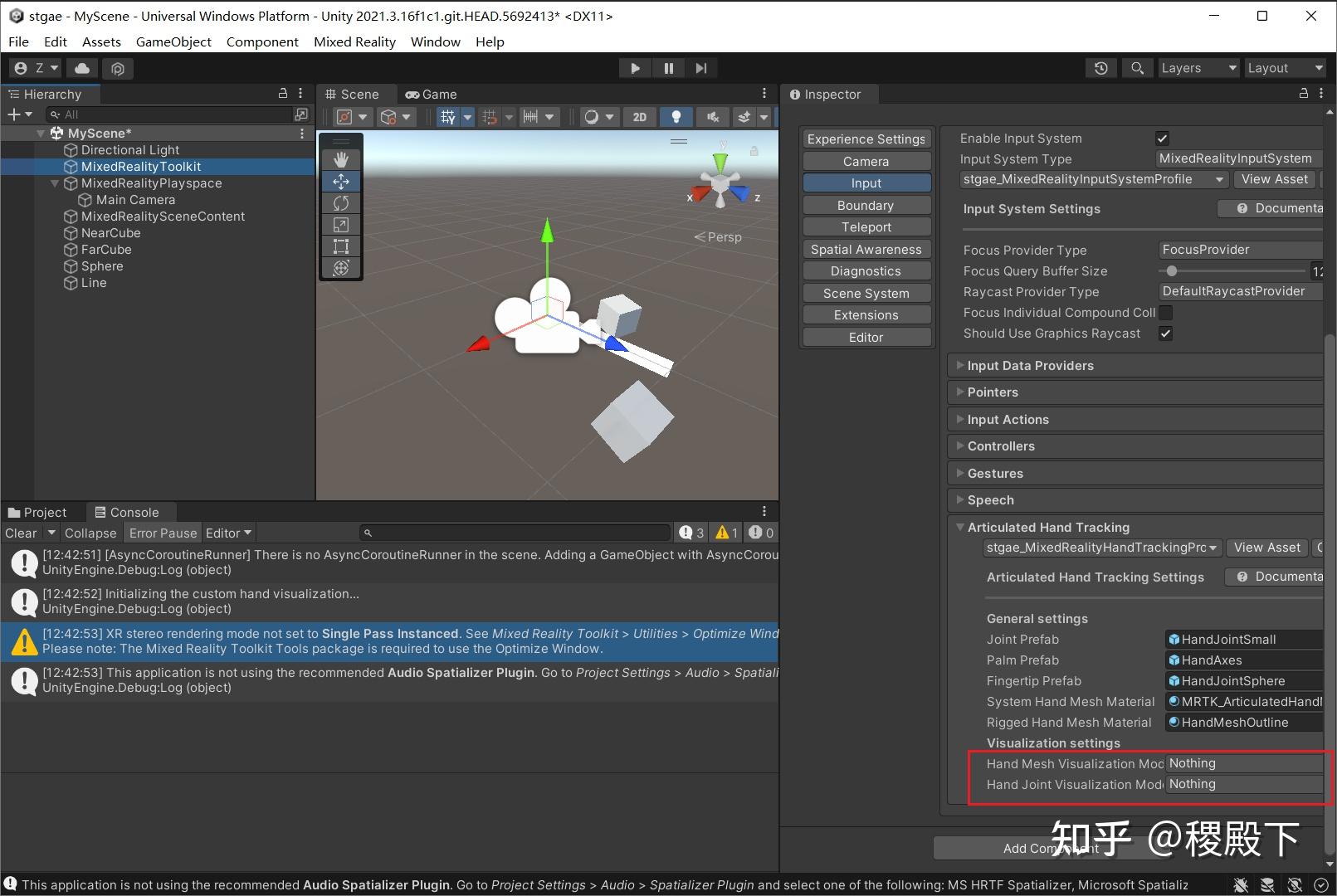Click the Hierarchy panel lock icon
1337x896 pixels.
click(x=282, y=94)
